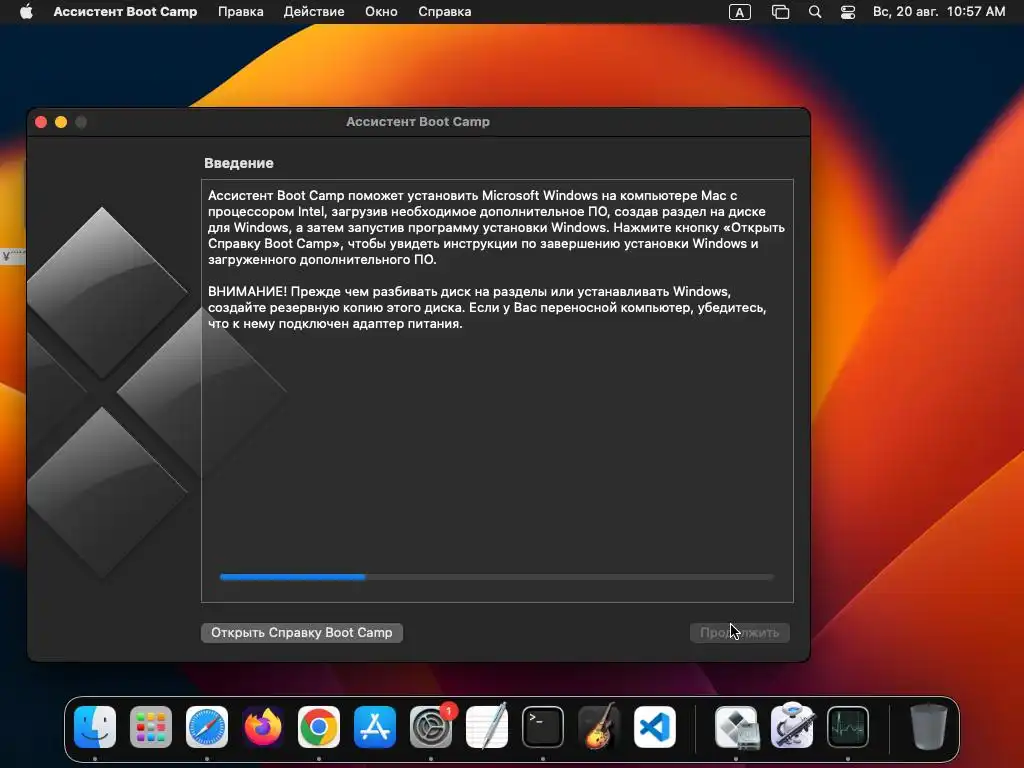Open the Ассистент Boot Camp app menu
Viewport: 1024px width, 768px height.
tap(125, 12)
